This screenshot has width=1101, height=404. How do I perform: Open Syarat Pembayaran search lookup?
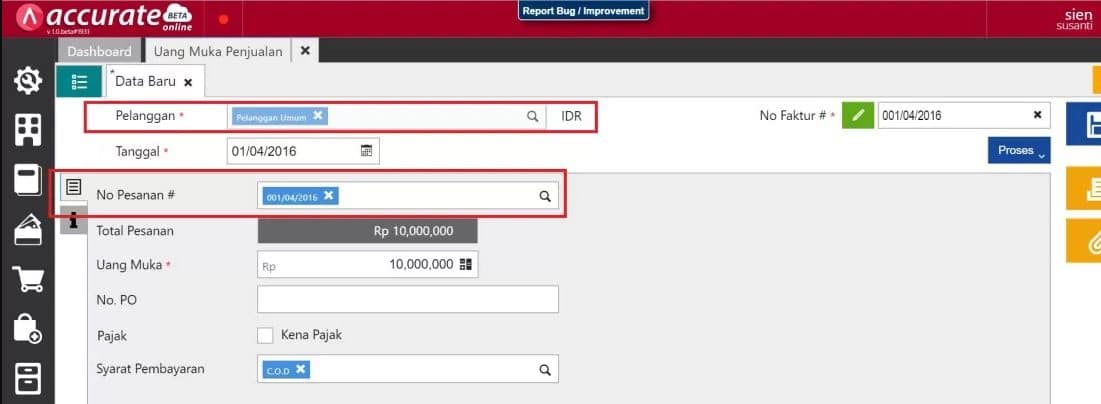point(545,370)
